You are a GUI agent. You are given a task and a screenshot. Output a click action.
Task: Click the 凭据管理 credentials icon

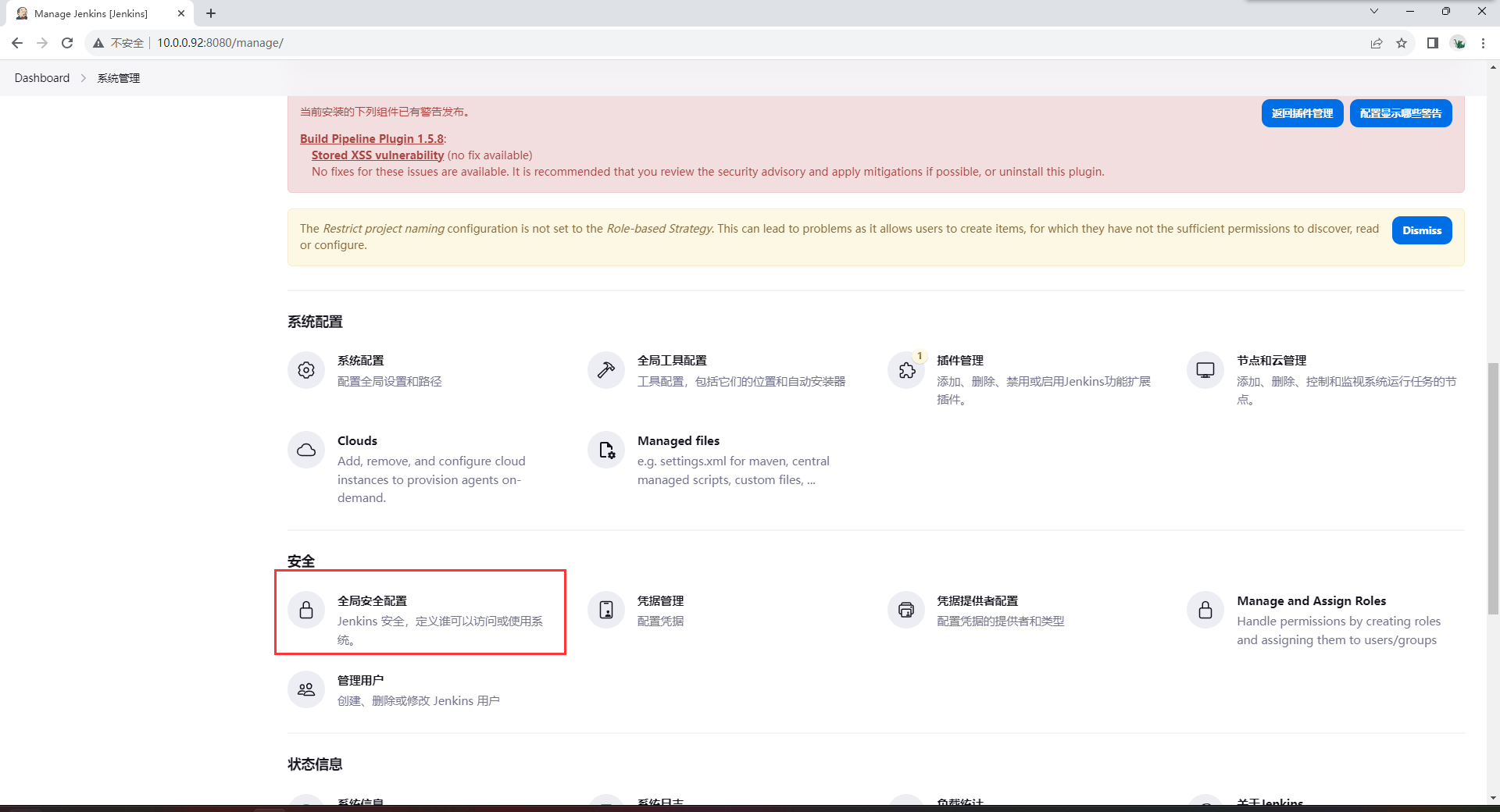click(x=606, y=610)
